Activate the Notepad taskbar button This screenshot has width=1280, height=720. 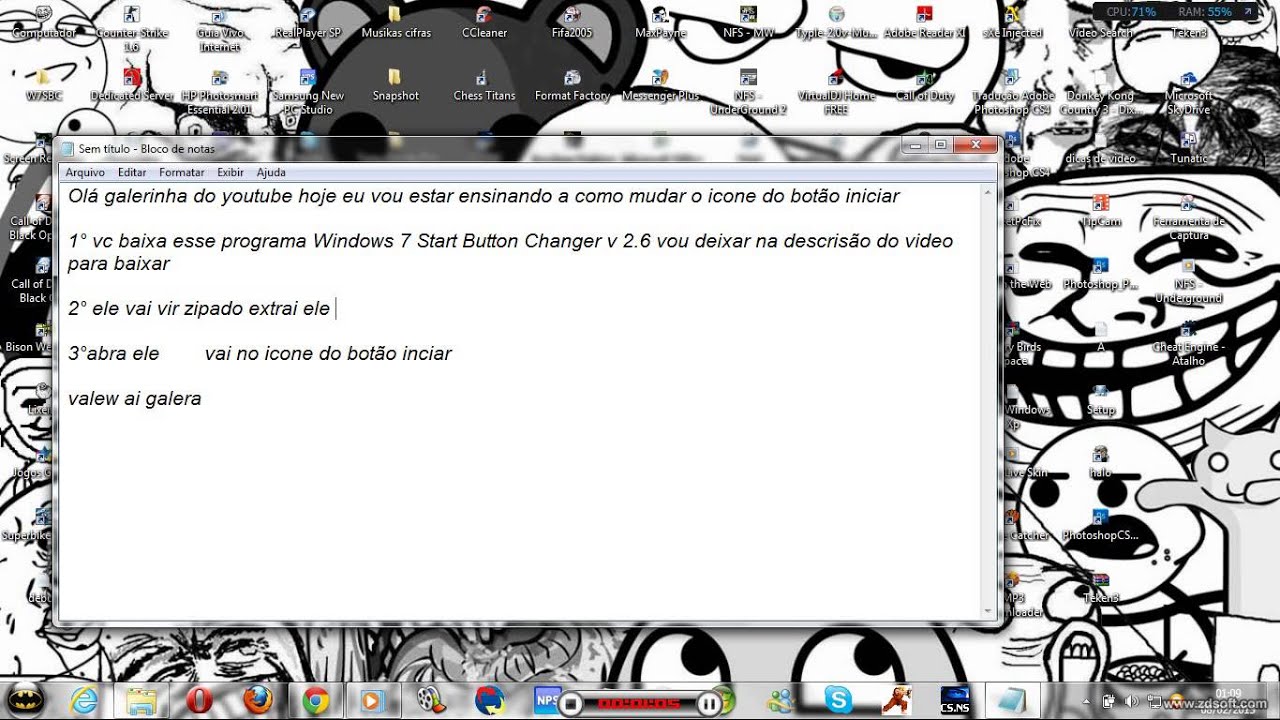1012,701
